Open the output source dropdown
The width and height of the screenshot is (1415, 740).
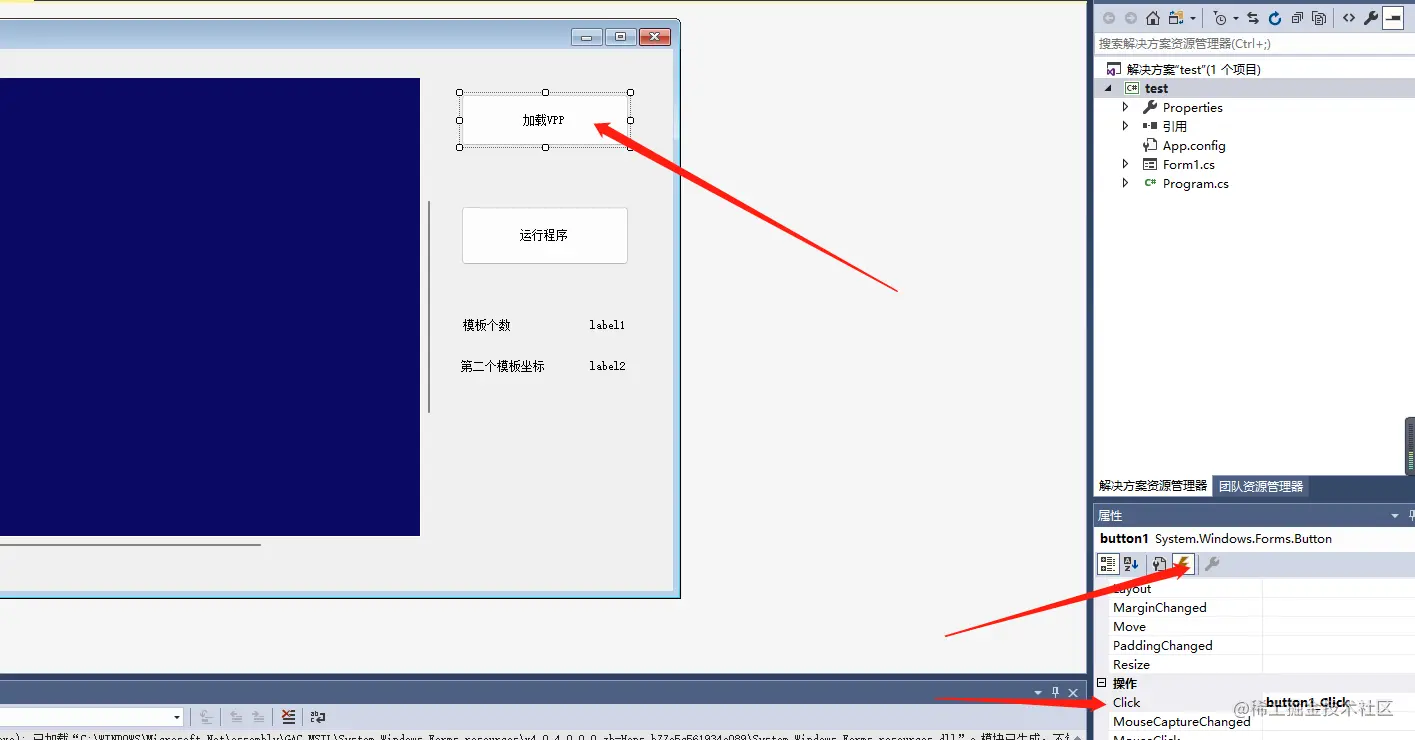[x=178, y=717]
